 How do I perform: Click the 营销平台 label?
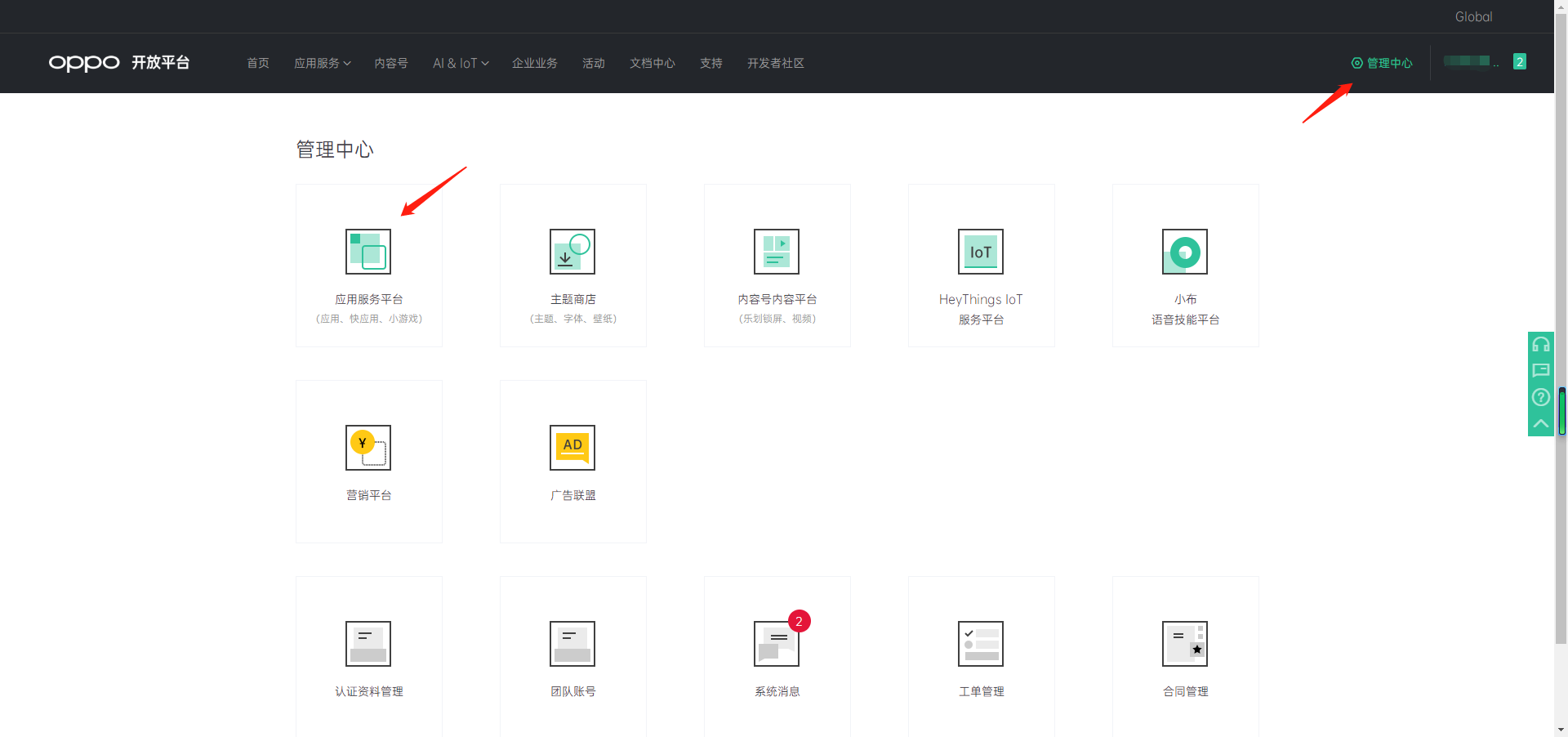[369, 495]
